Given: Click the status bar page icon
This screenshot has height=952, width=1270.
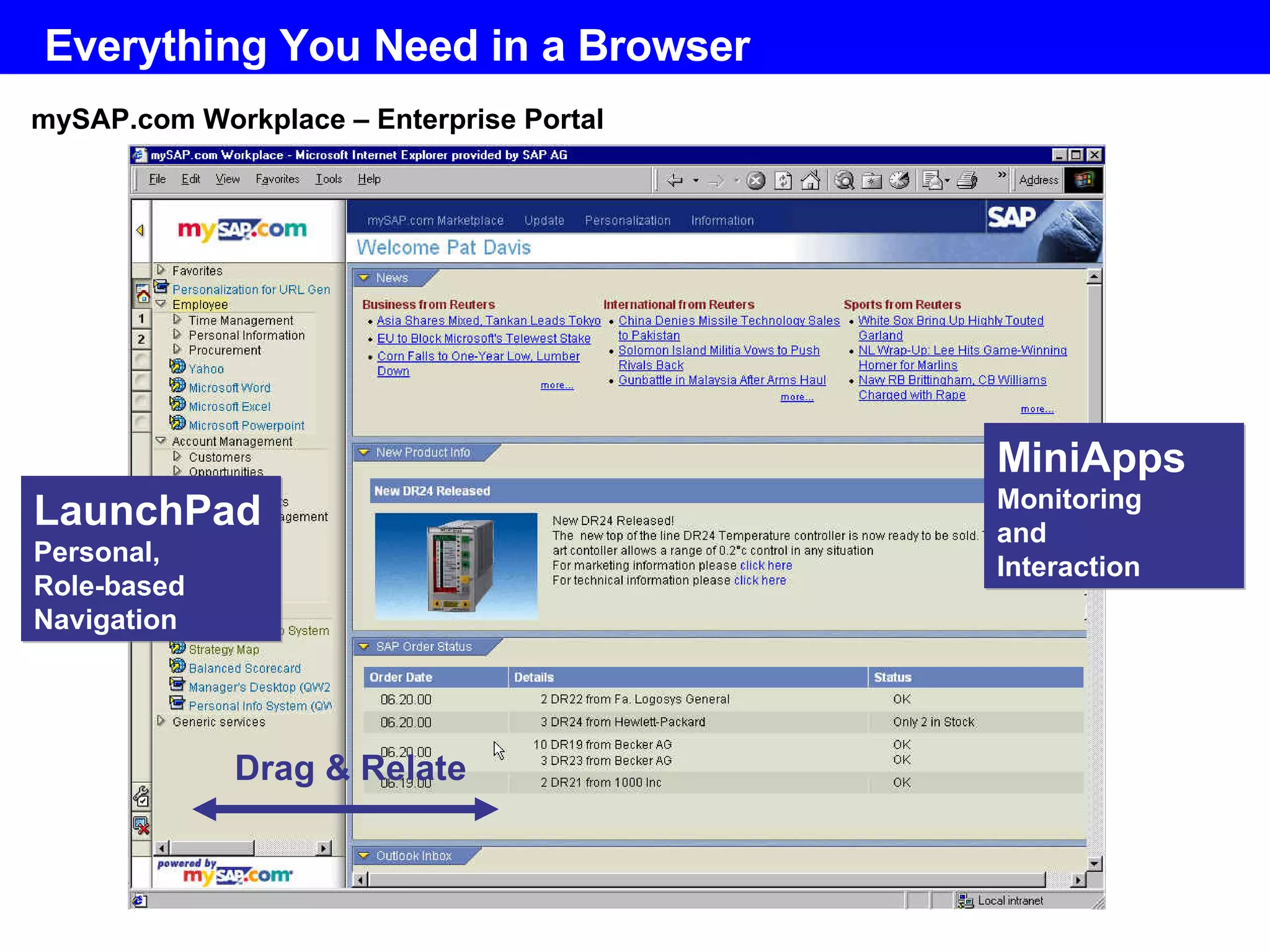Looking at the screenshot, I should (140, 901).
